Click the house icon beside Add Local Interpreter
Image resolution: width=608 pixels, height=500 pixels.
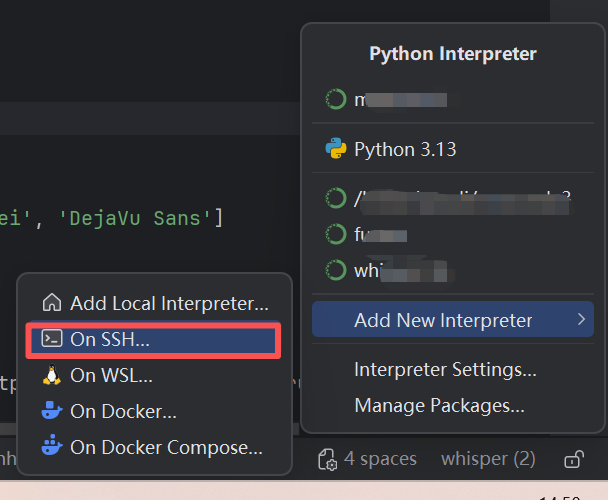tap(52, 303)
